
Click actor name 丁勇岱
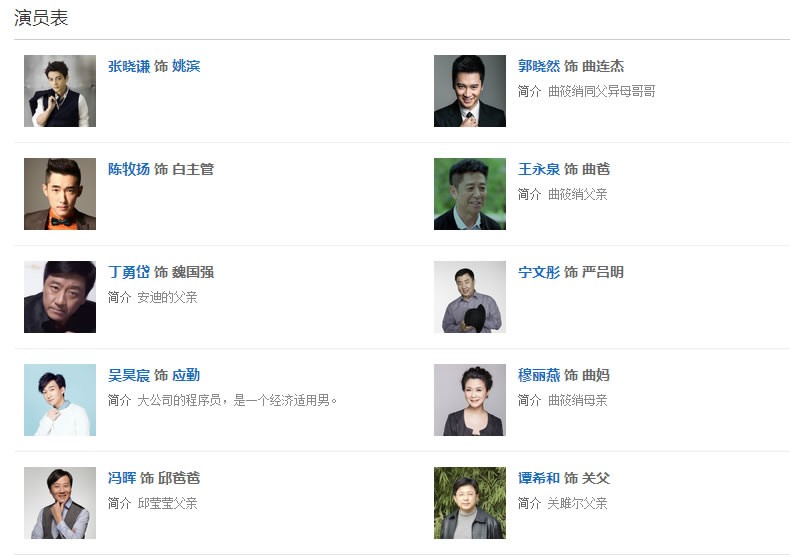[x=129, y=272]
